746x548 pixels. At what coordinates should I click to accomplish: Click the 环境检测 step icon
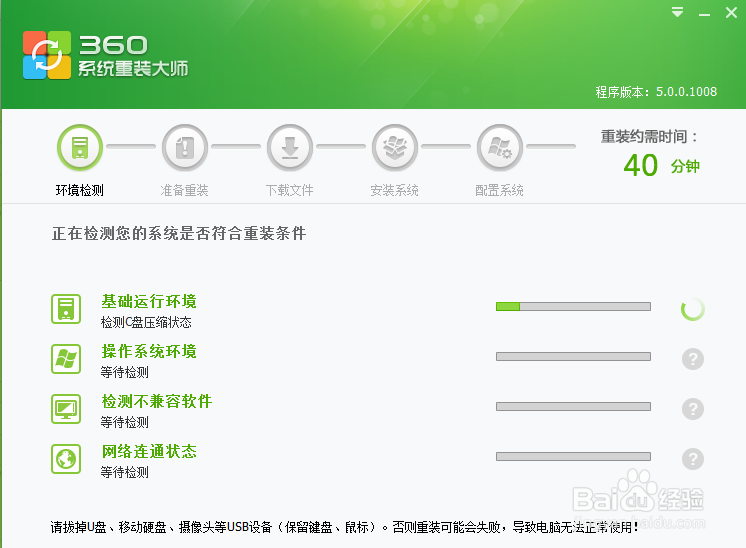80,148
